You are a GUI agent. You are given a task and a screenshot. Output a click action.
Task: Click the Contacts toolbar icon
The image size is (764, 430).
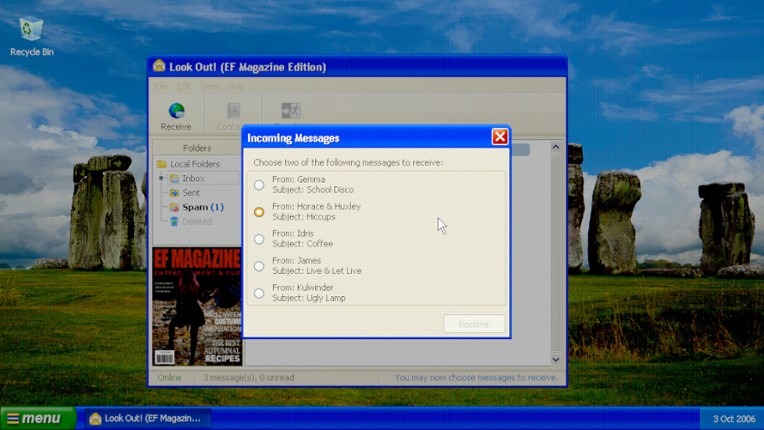233,111
